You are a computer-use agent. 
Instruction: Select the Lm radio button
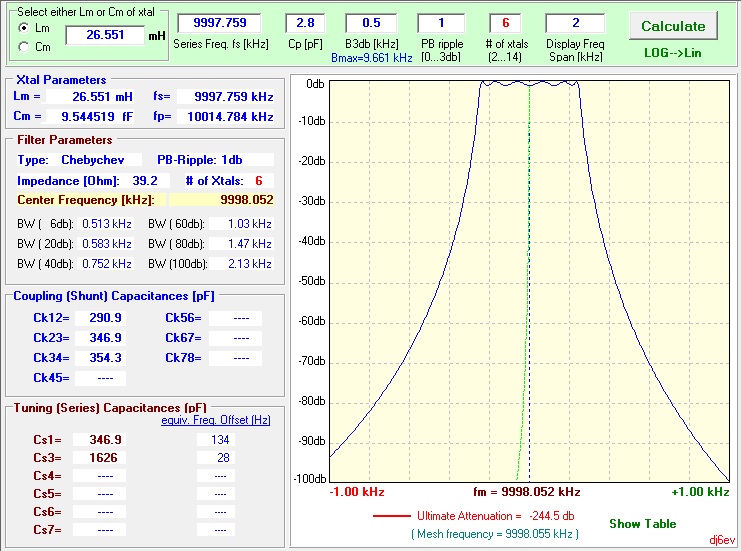[x=24, y=28]
